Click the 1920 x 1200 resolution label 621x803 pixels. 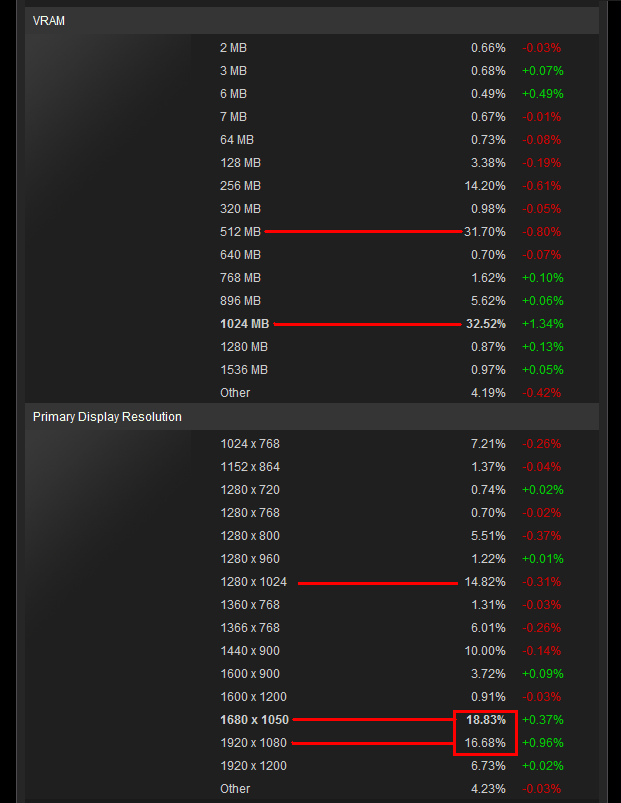point(253,766)
